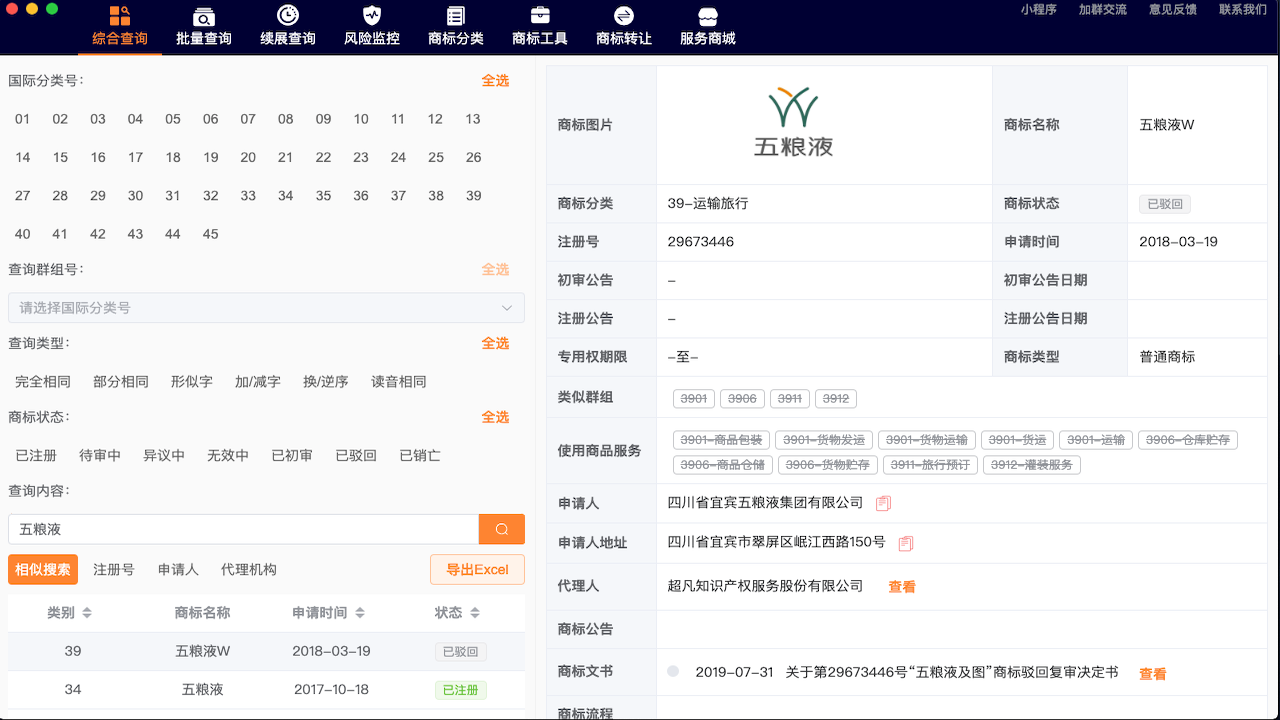Run the search with the magnifier icon
Viewport: 1280px width, 720px height.
coord(501,528)
